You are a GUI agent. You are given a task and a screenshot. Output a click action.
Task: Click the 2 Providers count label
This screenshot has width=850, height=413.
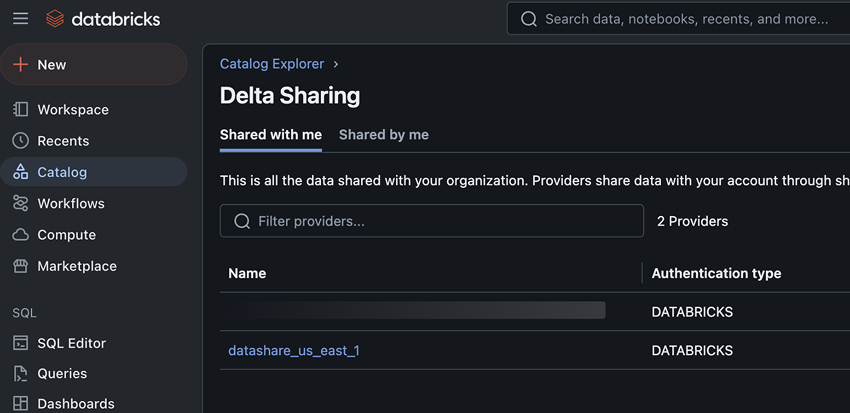[x=692, y=221]
